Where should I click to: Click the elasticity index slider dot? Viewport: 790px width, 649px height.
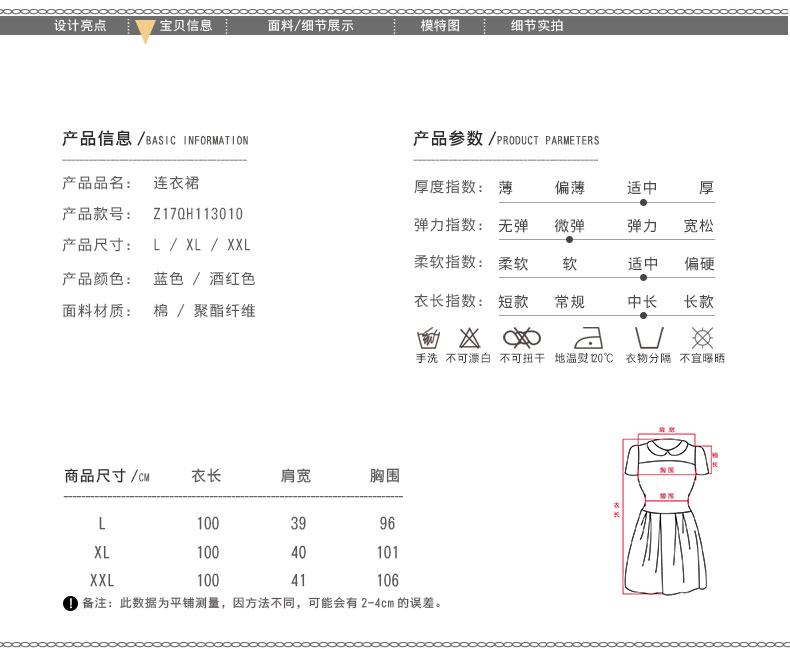coord(569,240)
